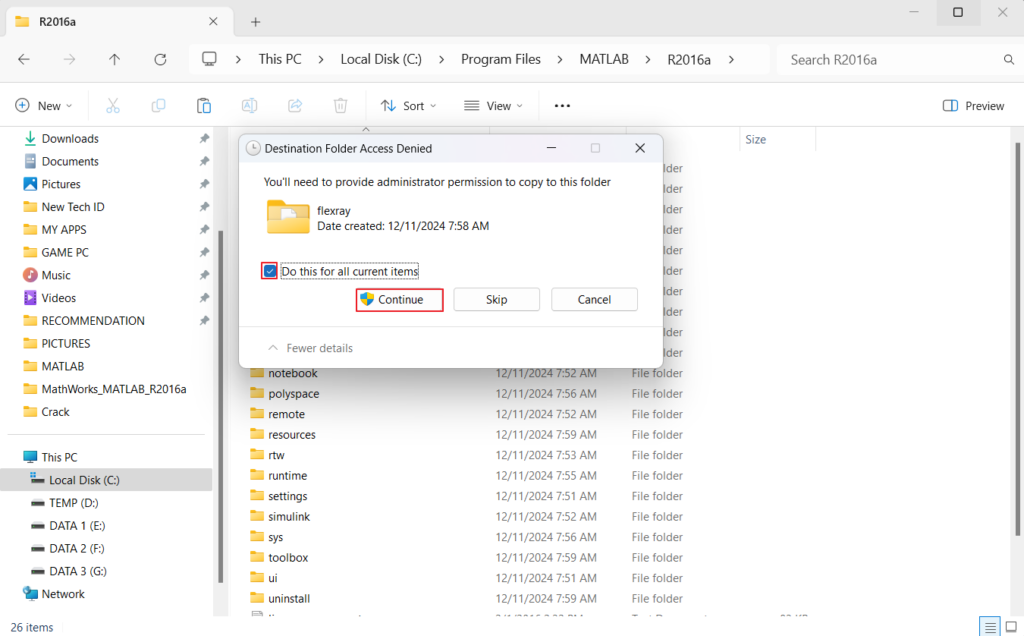
Task: Check Do this for all current items
Action: point(269,270)
